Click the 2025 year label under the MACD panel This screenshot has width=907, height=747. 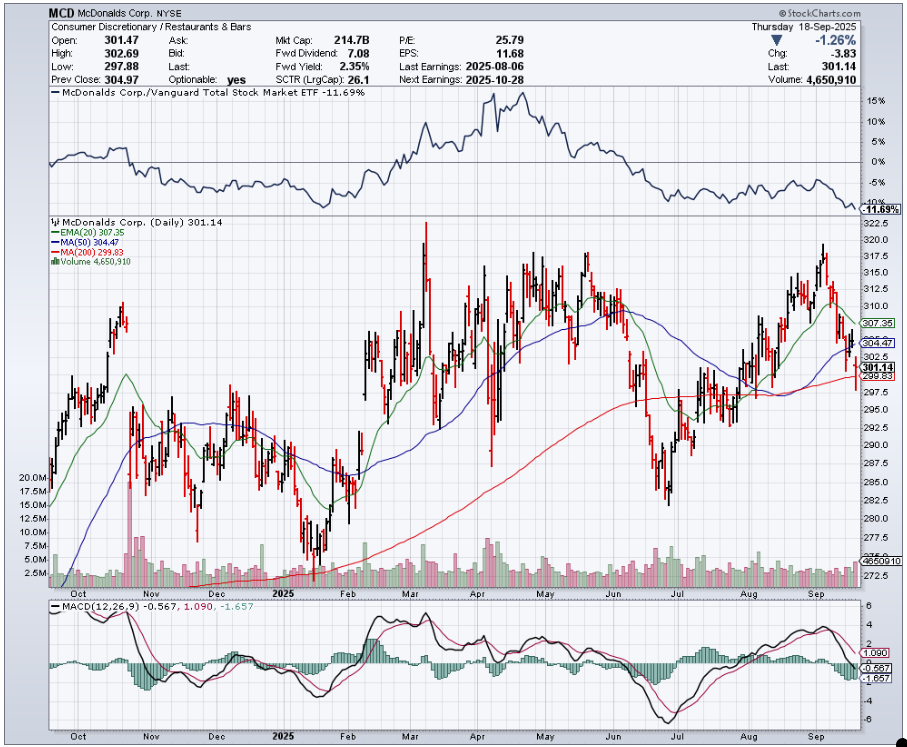283,736
